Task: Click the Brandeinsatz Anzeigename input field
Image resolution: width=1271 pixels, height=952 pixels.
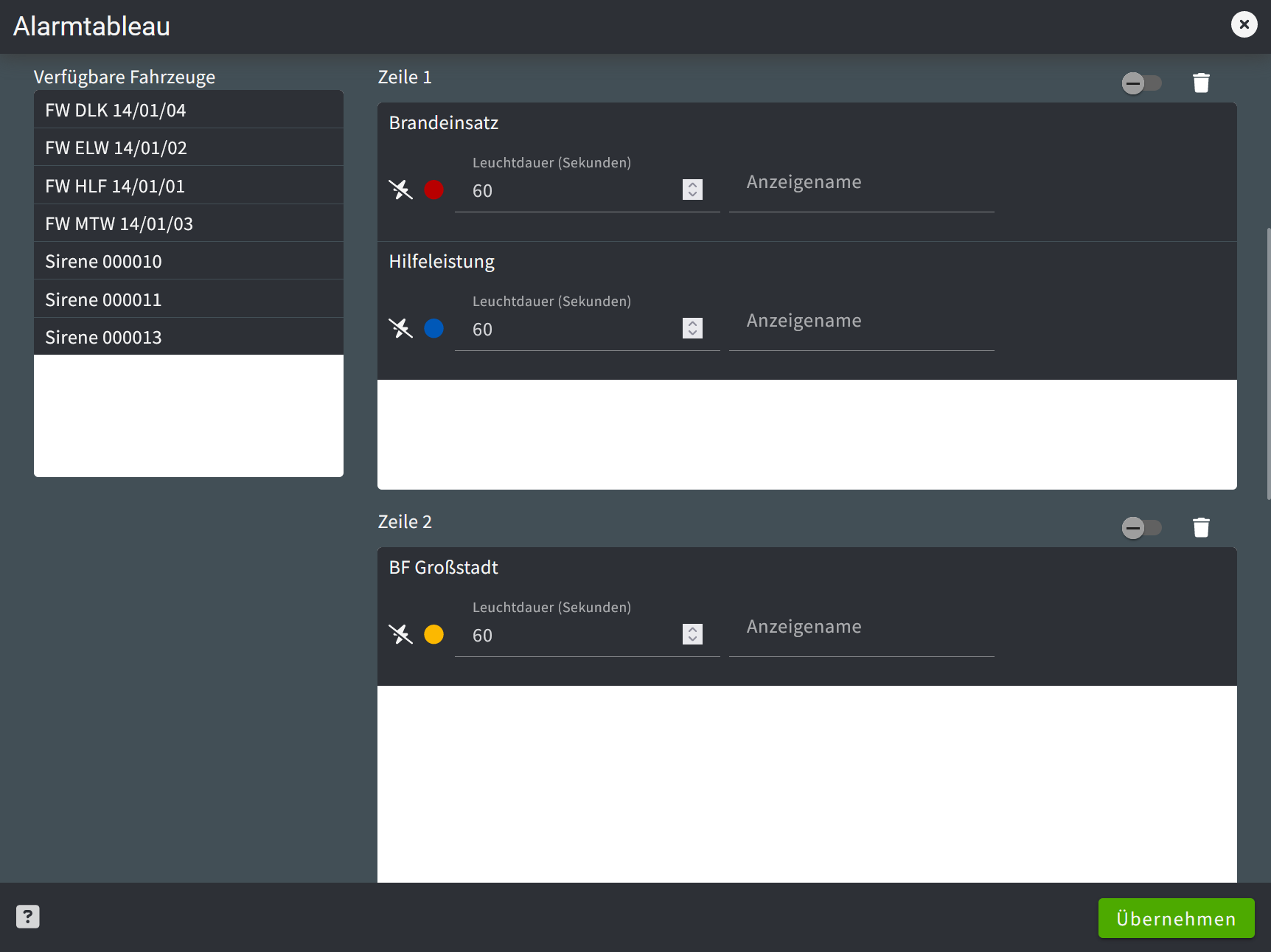Action: 861,190
